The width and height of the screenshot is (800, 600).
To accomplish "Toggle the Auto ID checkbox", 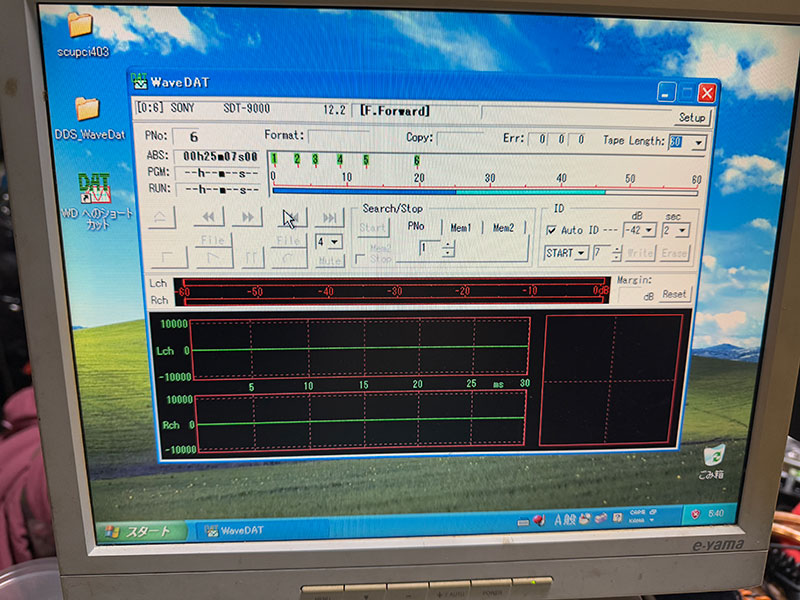I will (x=551, y=230).
